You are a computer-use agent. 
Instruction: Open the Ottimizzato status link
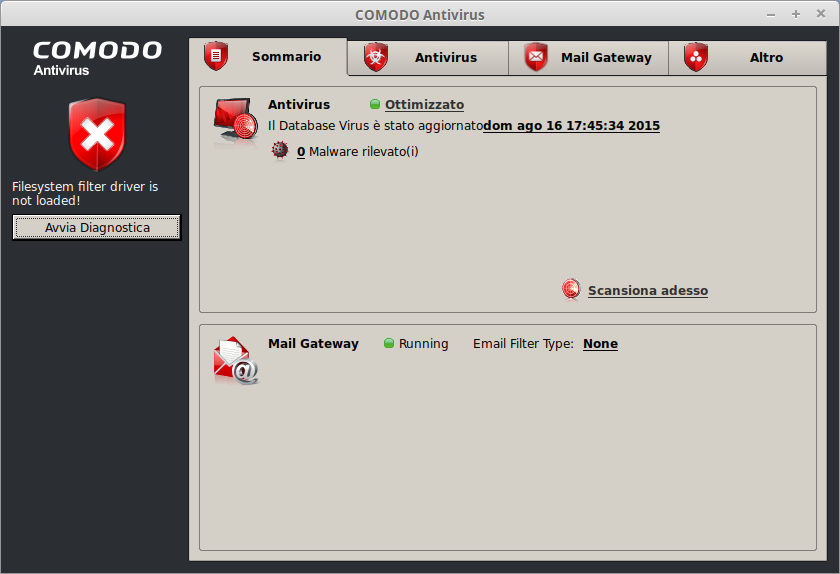pos(424,105)
